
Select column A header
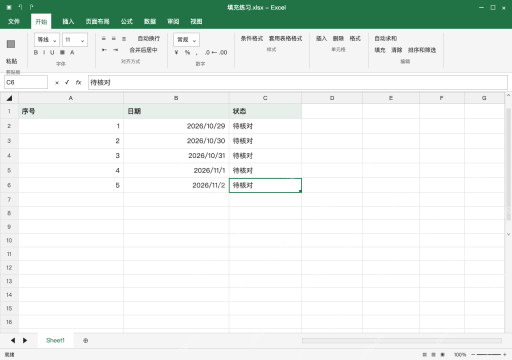pyautogui.click(x=71, y=98)
